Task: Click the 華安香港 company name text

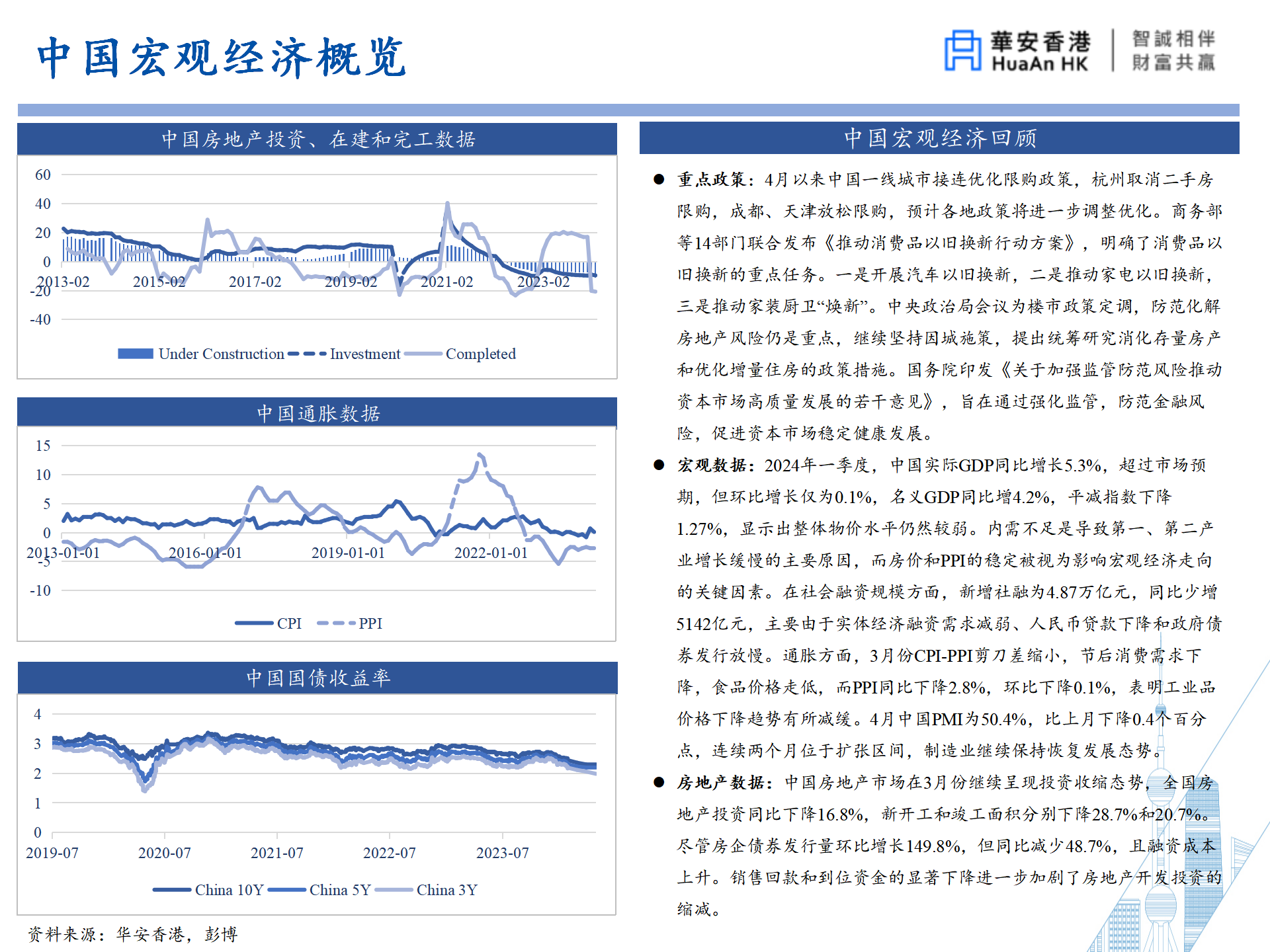Action: pos(1040,41)
